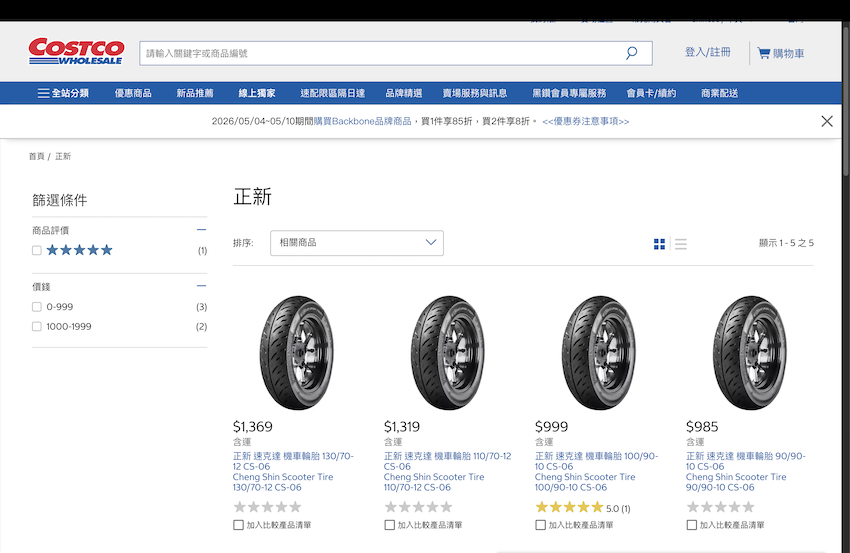Check the five-star rating filter checkbox
The height and width of the screenshot is (553, 850).
click(37, 250)
